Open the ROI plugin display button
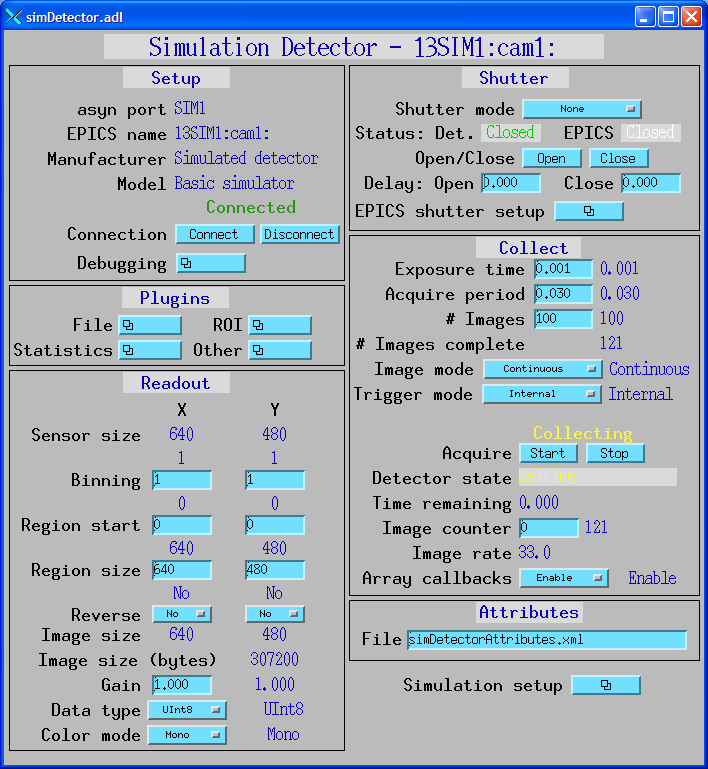This screenshot has height=769, width=708. 280,325
